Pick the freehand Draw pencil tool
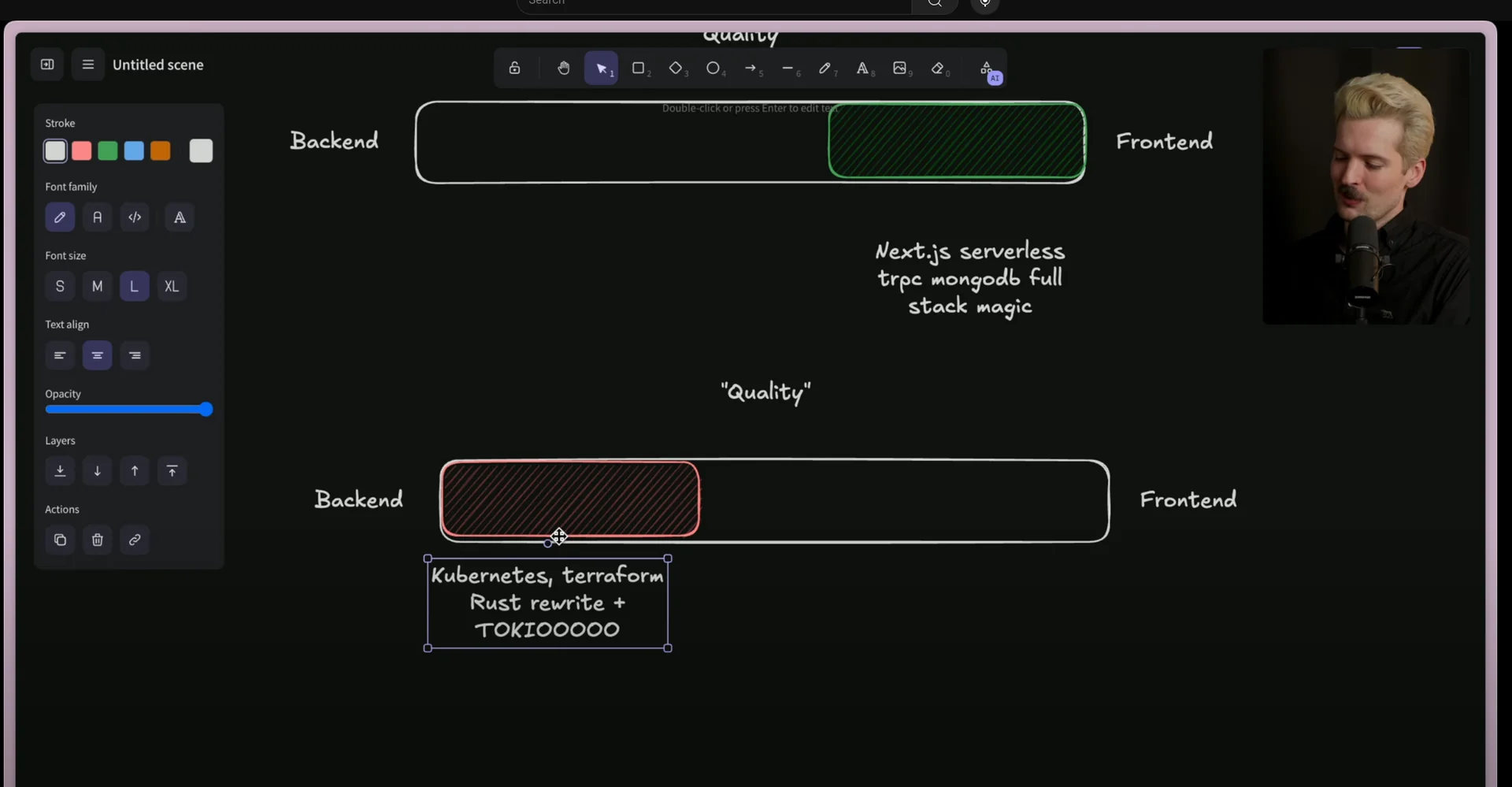Image resolution: width=1512 pixels, height=787 pixels. pos(825,69)
